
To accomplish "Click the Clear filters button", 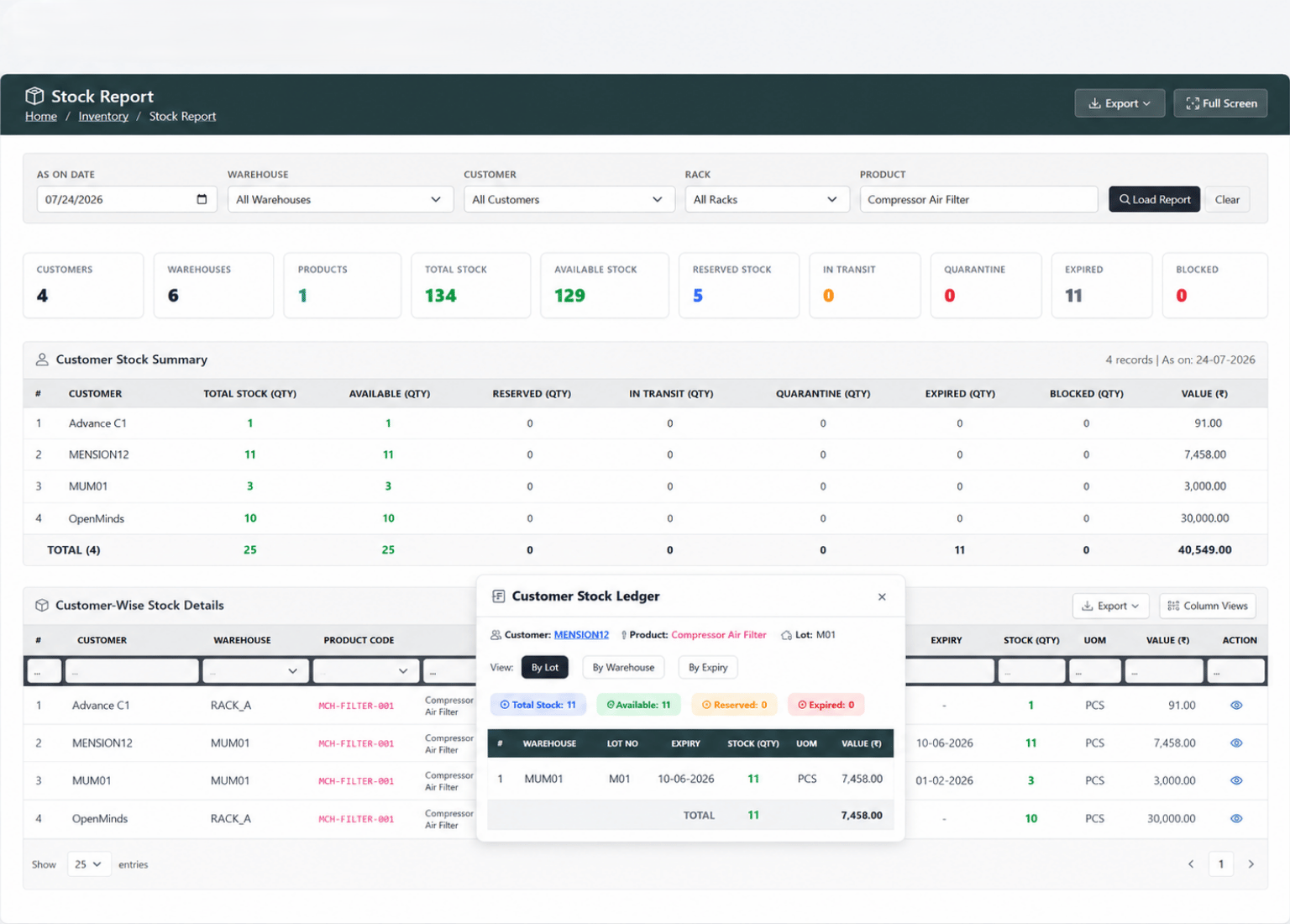I will (x=1227, y=199).
